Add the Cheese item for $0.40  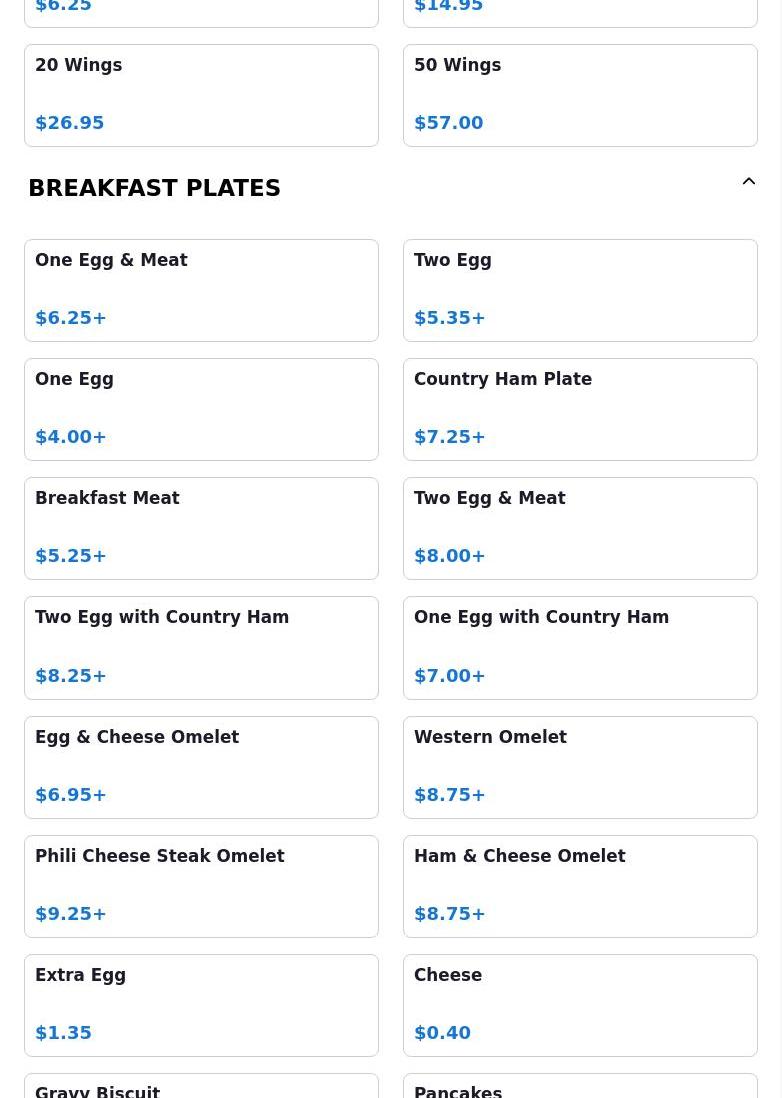(x=580, y=1005)
